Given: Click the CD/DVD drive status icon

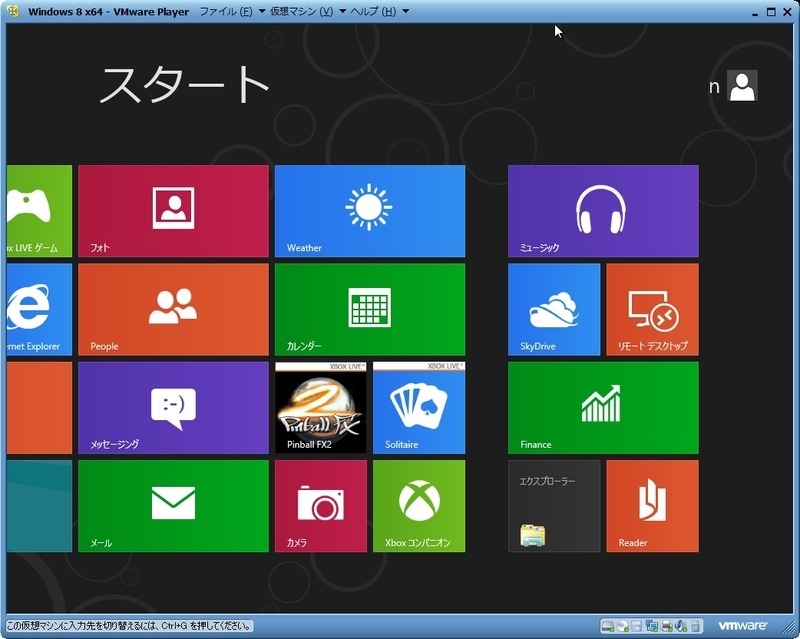Looking at the screenshot, I should point(622,626).
